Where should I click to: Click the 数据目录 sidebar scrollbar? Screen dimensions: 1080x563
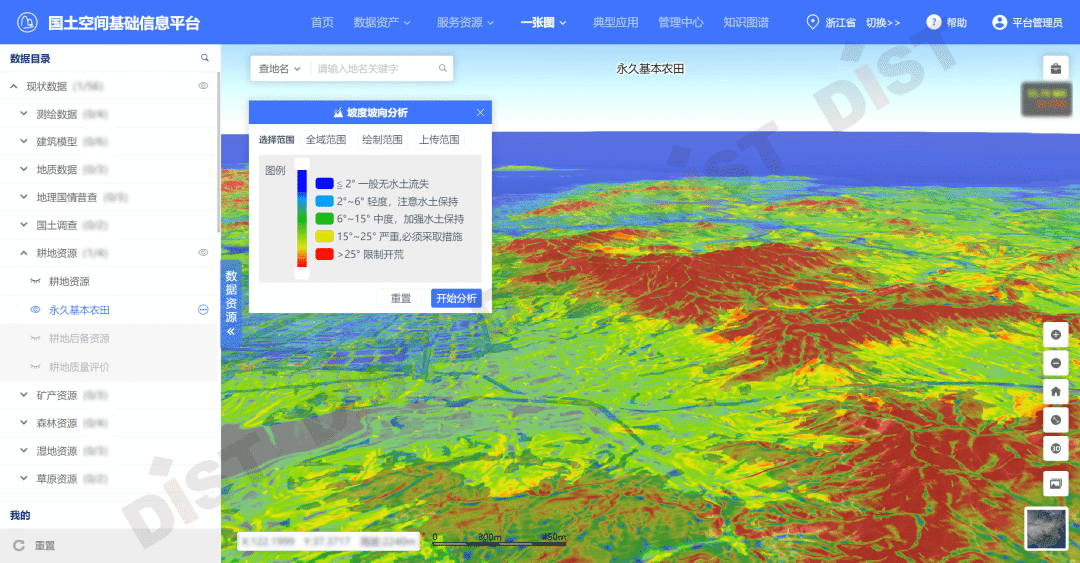[x=218, y=152]
